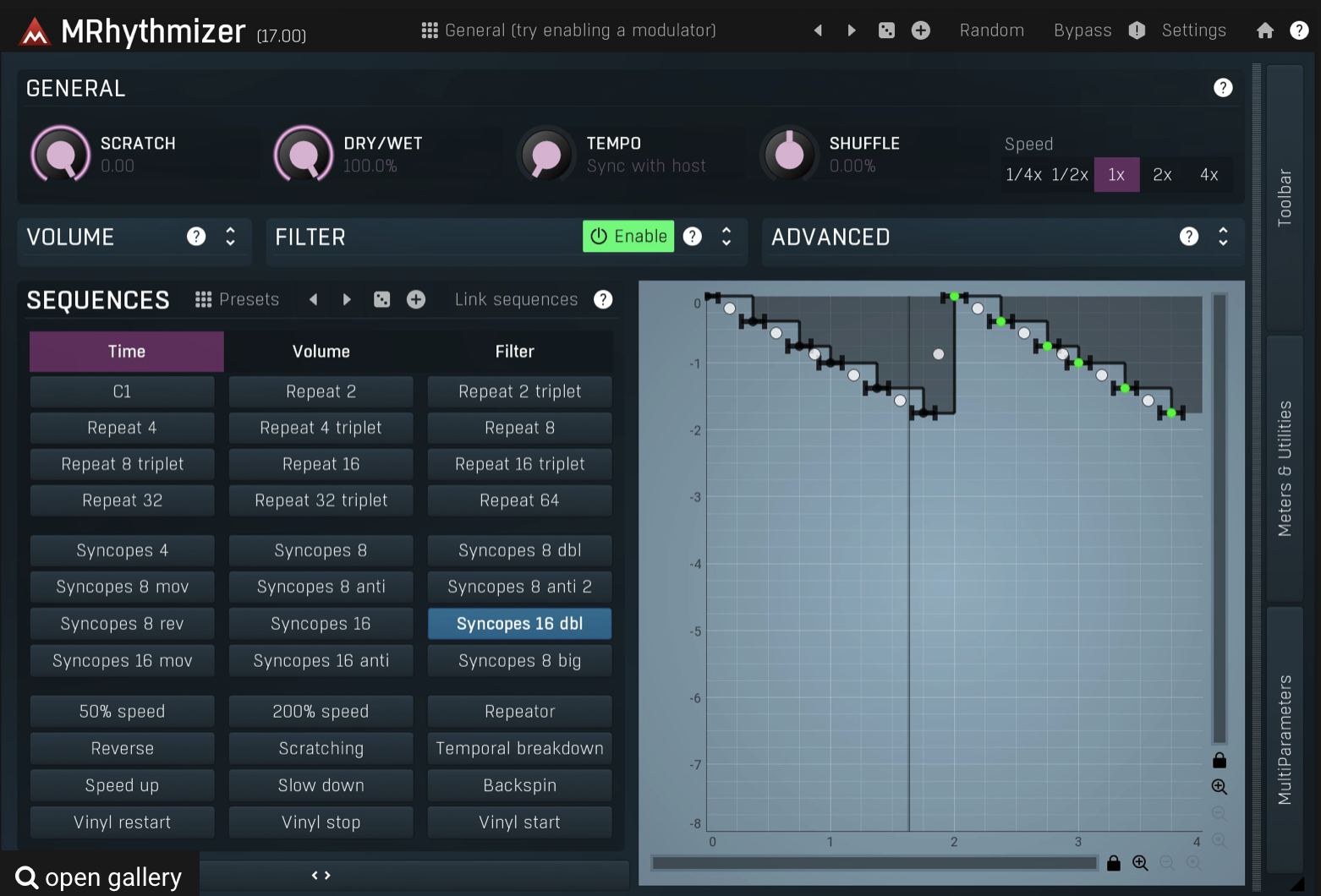
Task: Click the sequences add plus icon
Action: pos(416,299)
